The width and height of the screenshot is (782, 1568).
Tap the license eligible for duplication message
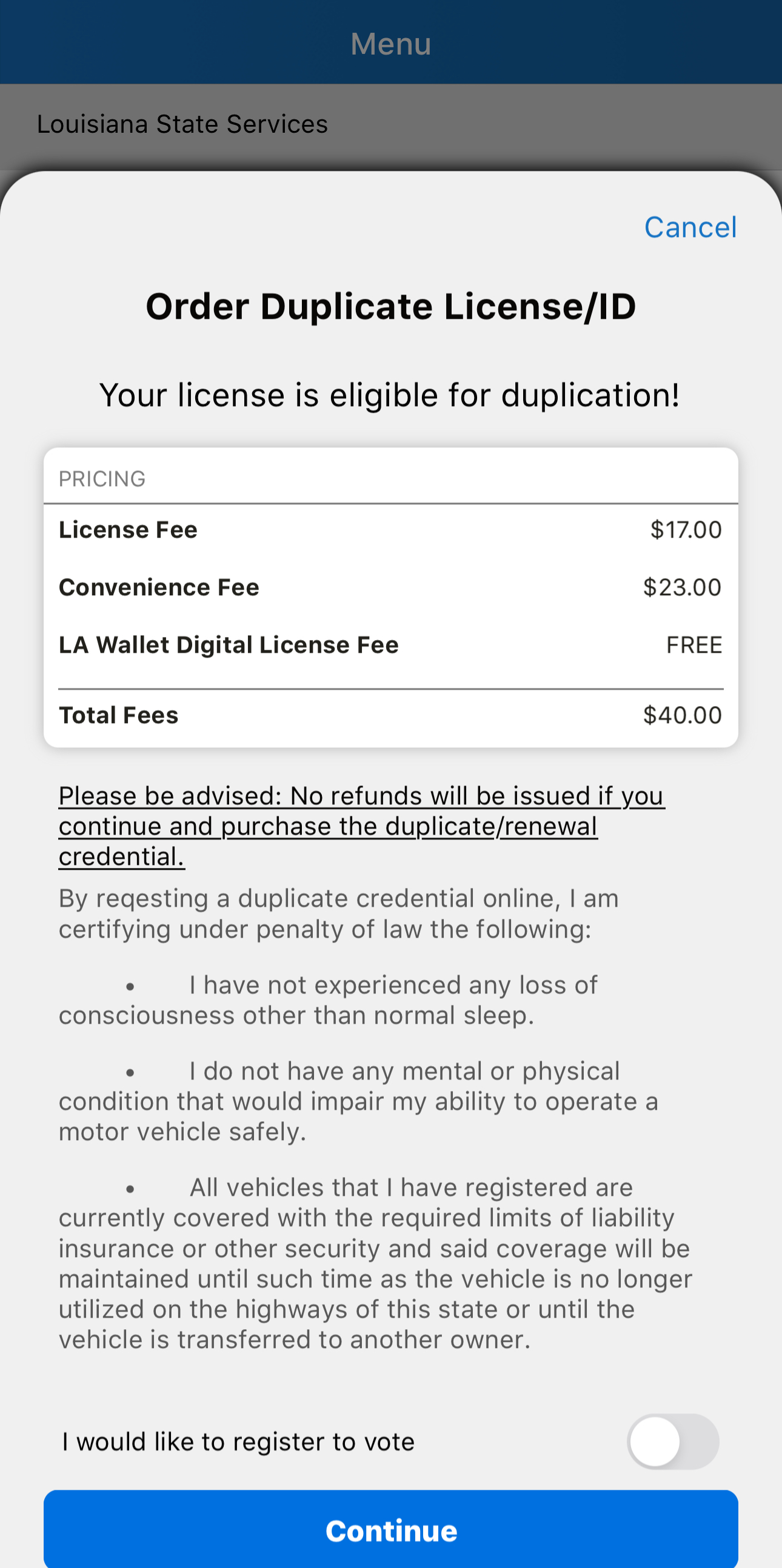(x=389, y=395)
